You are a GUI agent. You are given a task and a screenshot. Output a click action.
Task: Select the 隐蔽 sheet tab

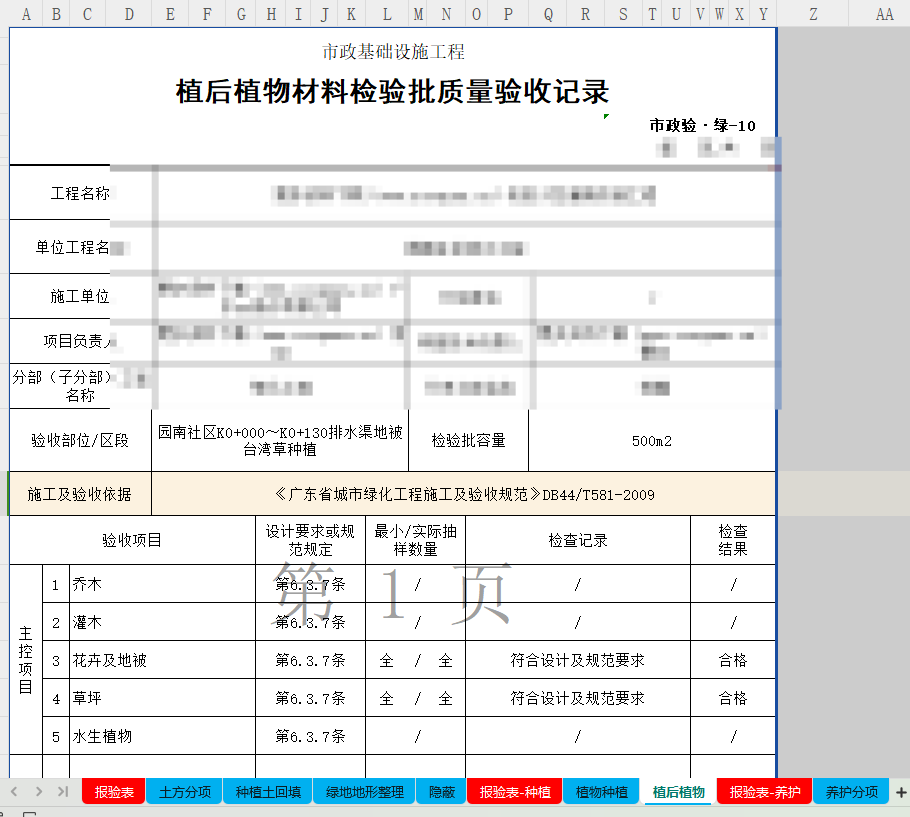tap(441, 792)
